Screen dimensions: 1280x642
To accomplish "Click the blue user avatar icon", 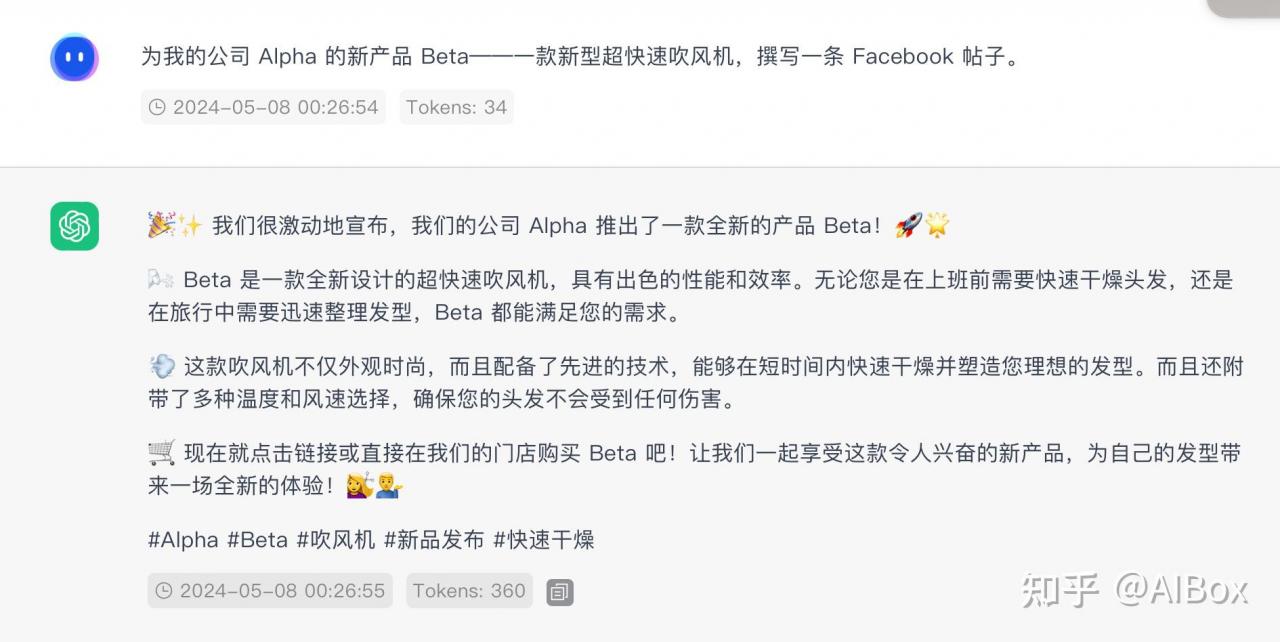I will [74, 58].
